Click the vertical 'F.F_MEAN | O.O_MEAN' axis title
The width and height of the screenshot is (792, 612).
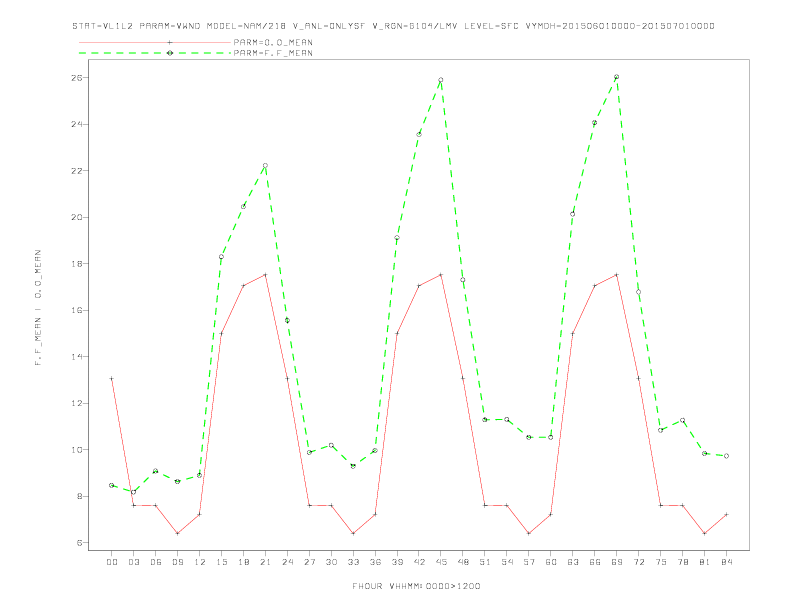tap(38, 308)
